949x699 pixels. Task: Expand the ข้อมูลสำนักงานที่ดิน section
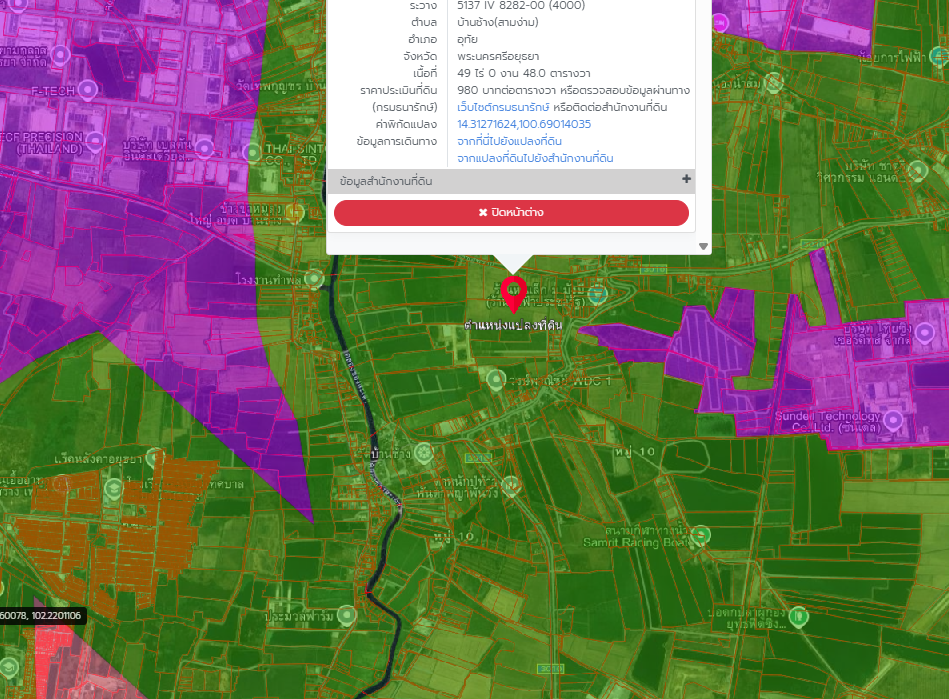click(x=511, y=181)
